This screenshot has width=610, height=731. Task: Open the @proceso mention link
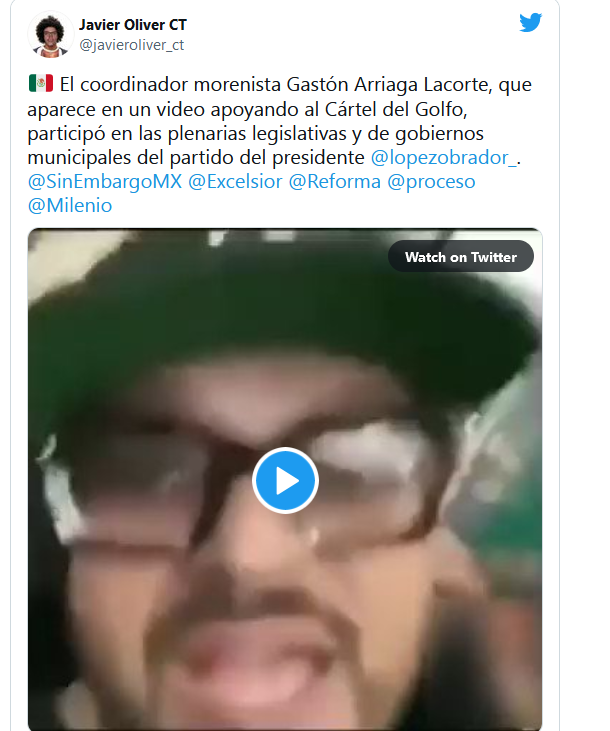[431, 182]
